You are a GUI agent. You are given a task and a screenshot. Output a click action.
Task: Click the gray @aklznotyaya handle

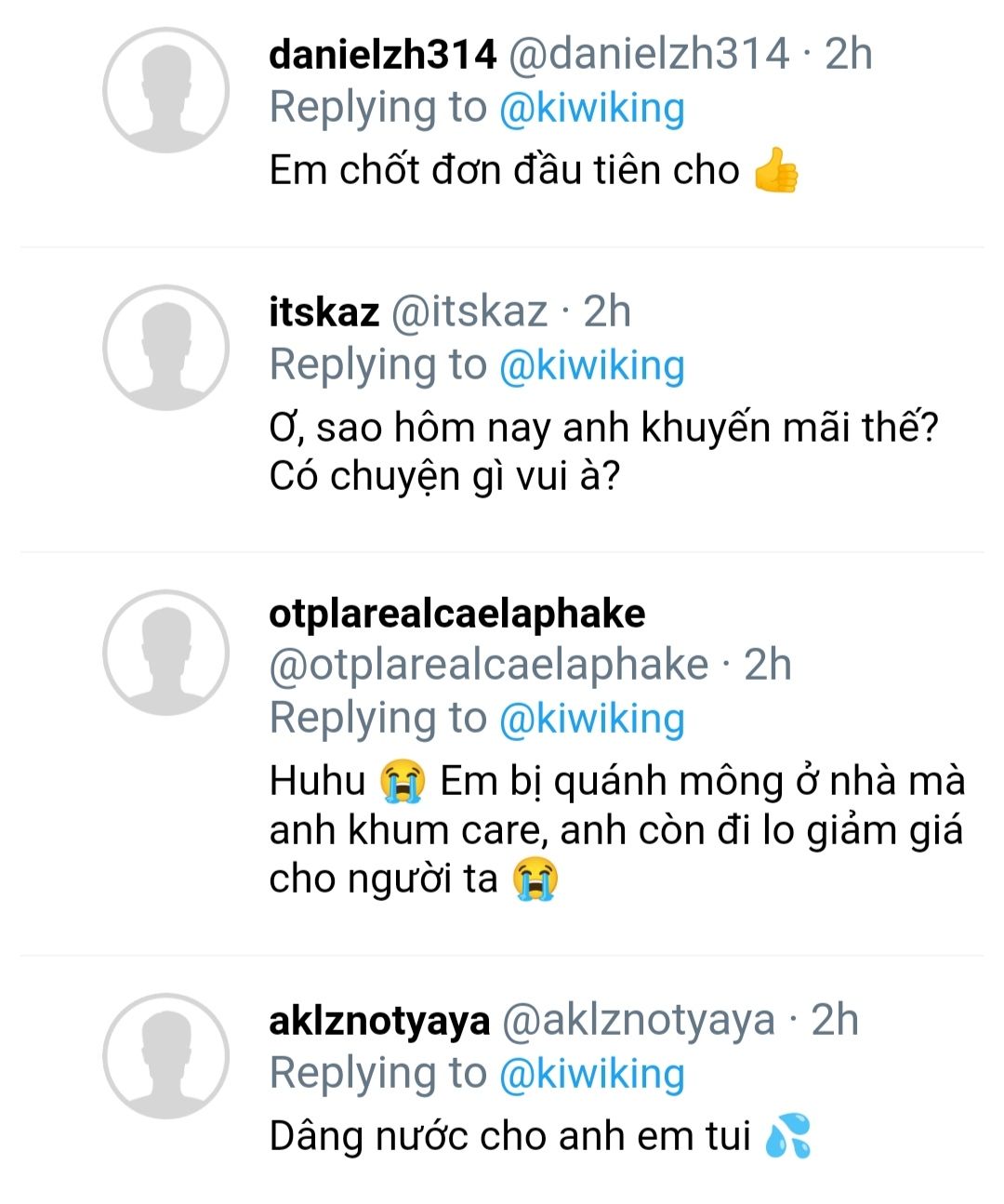coord(638,1021)
